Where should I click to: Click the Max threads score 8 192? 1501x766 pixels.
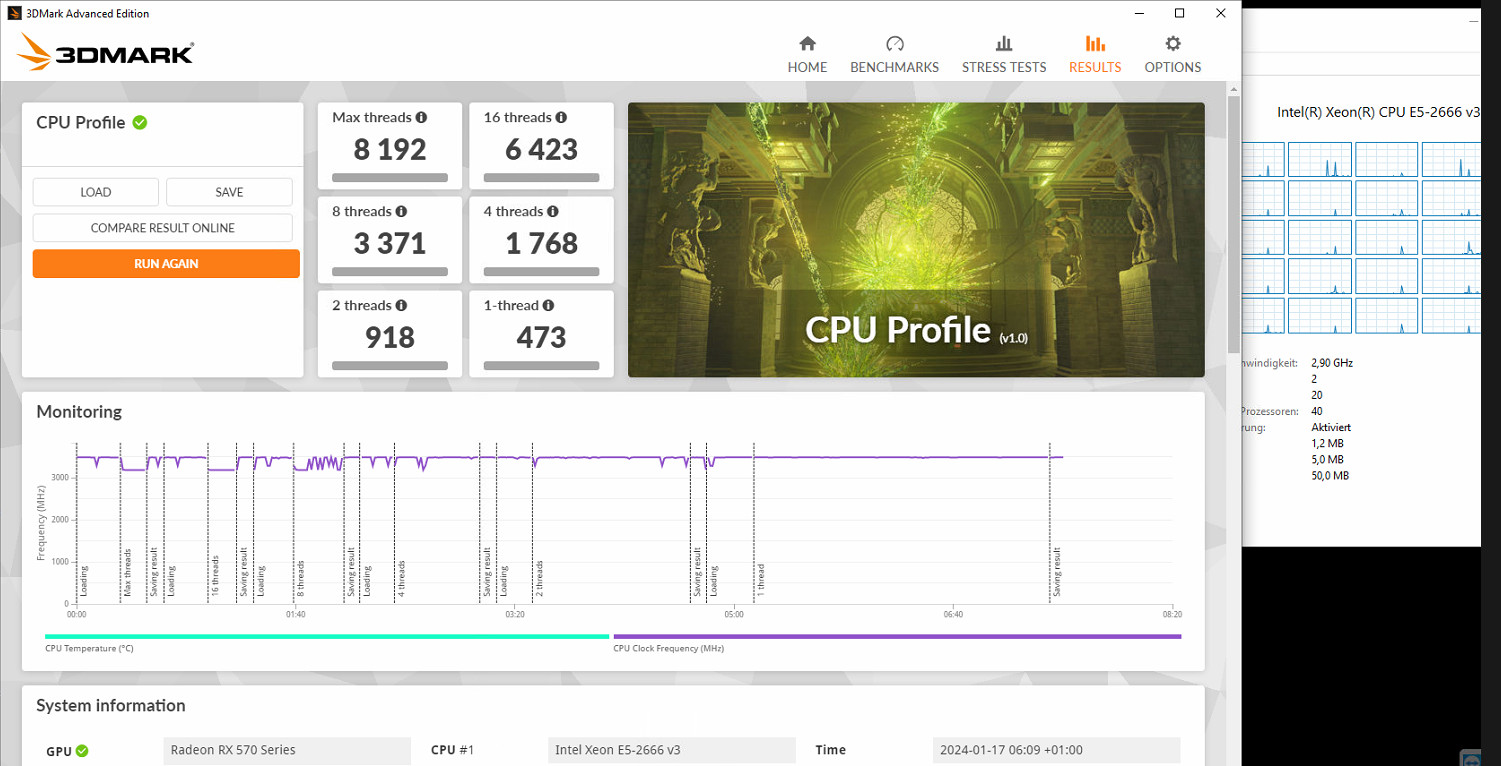pyautogui.click(x=390, y=150)
